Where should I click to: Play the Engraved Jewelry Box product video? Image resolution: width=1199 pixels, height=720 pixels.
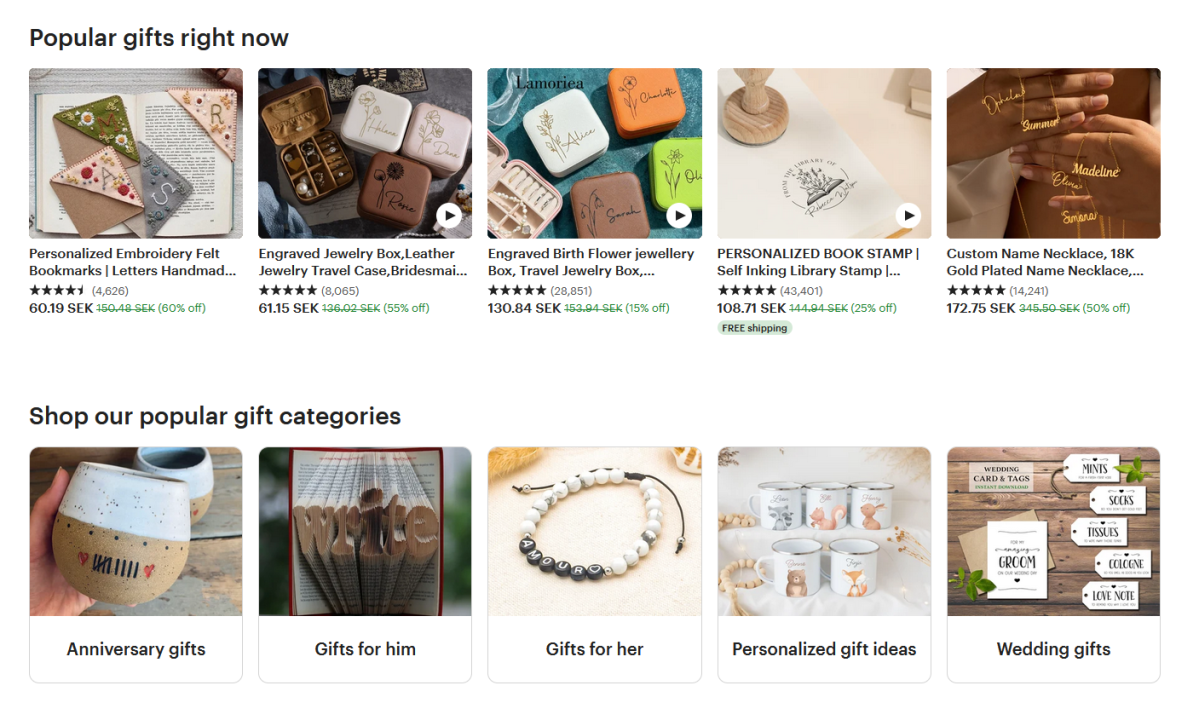[449, 214]
